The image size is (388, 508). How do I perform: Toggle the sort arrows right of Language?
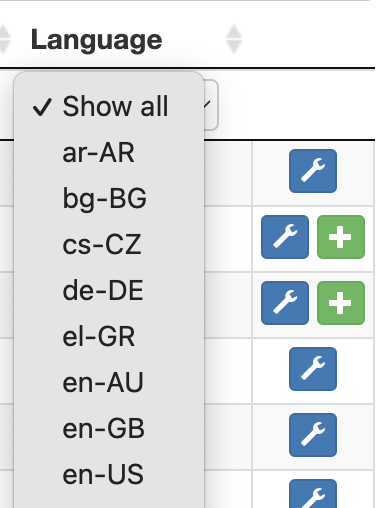[234, 39]
